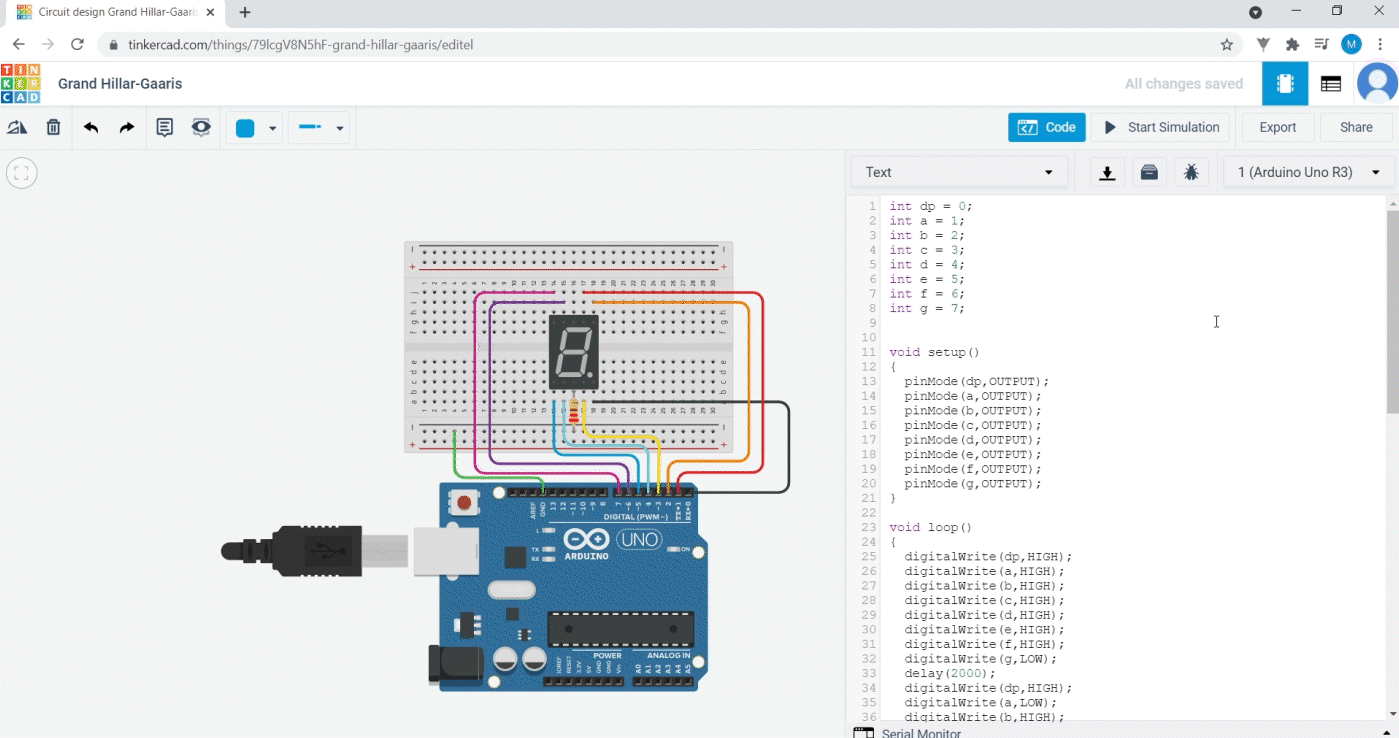Screen dimensions: 1399x738
Task: Click code line 'delay(2000);'
Action: coord(950,673)
